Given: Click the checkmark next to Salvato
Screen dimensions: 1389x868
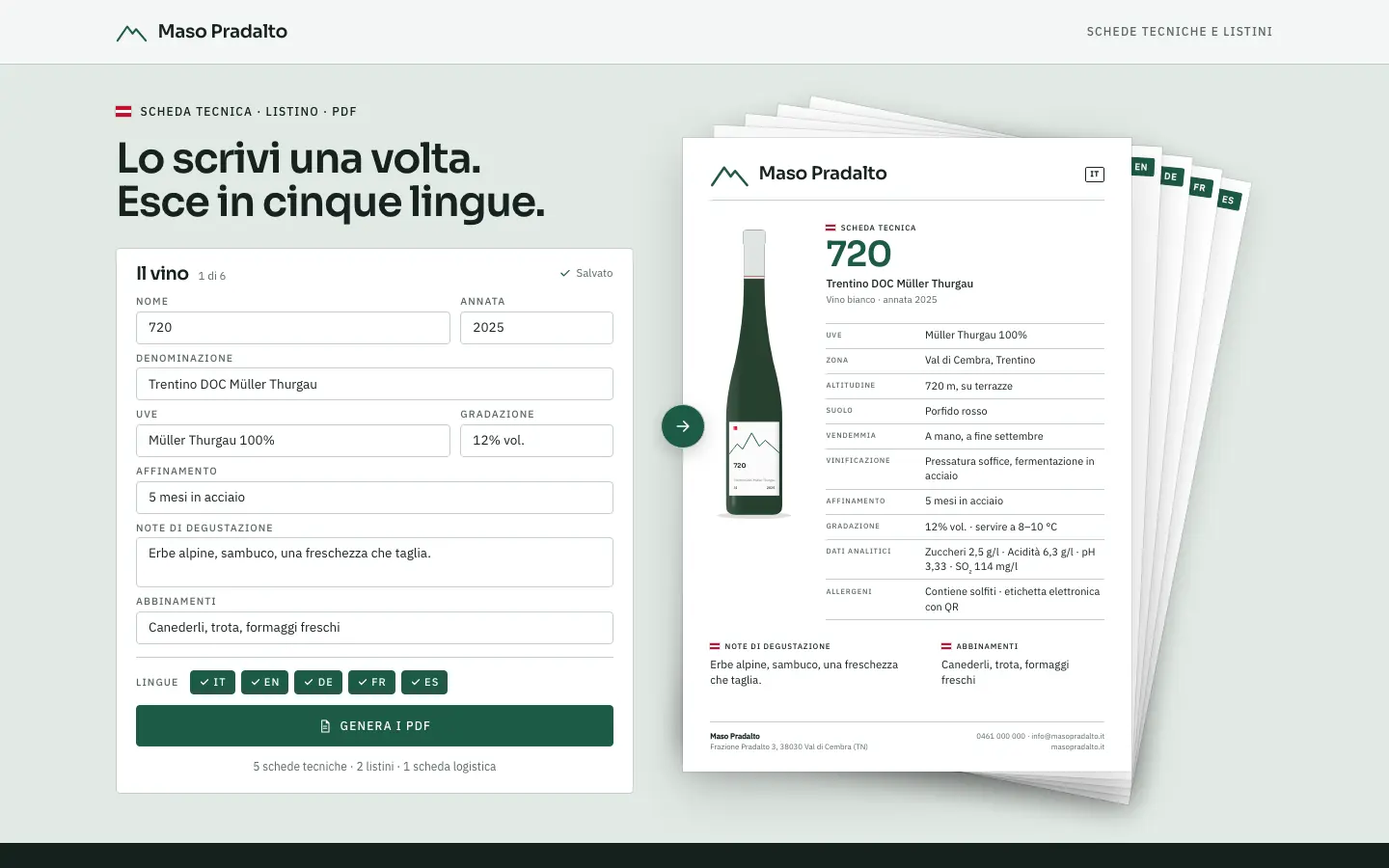Looking at the screenshot, I should (565, 274).
